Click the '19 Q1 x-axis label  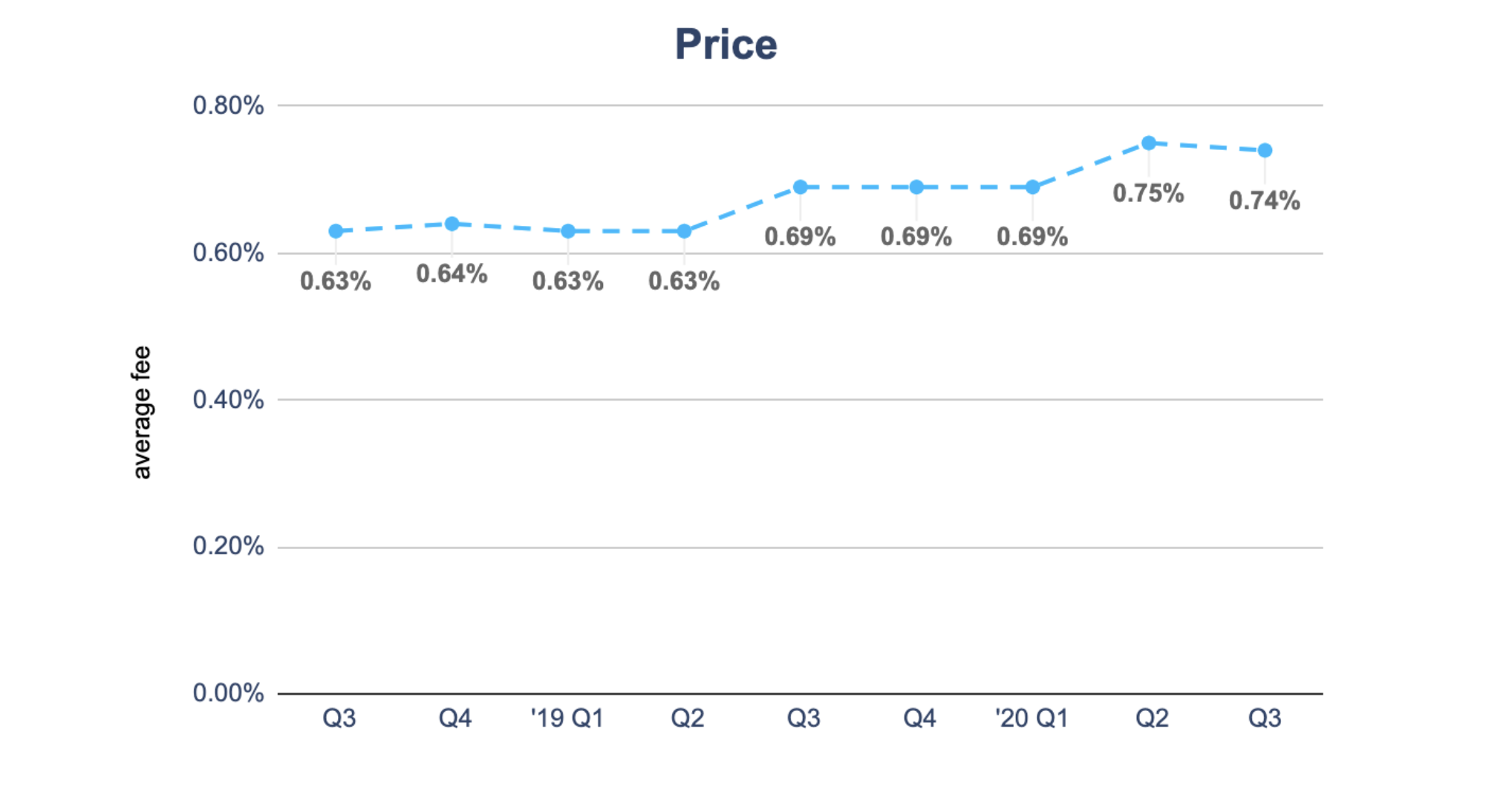[x=567, y=718]
